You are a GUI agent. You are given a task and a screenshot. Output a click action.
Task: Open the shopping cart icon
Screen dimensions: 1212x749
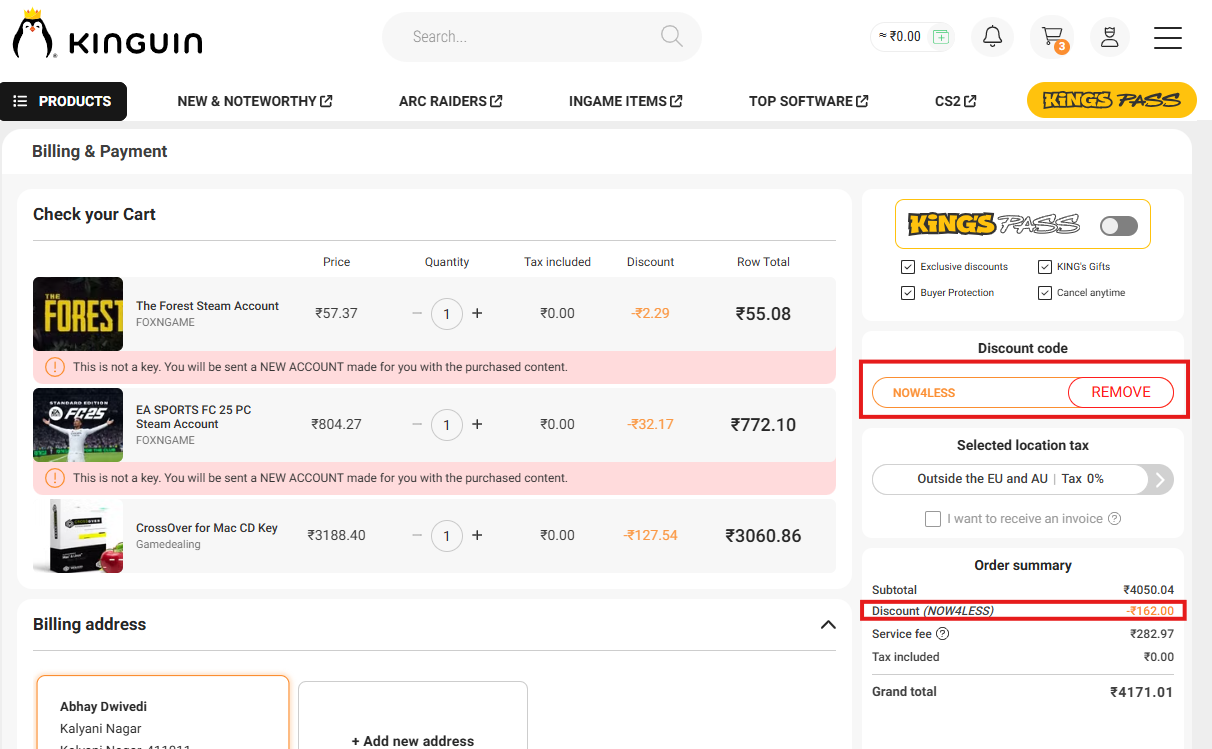coord(1052,36)
